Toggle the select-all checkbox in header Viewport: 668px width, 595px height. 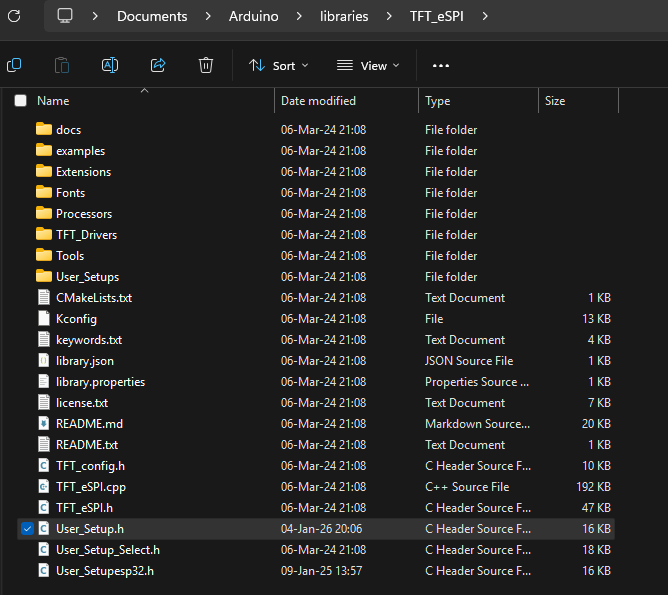coord(21,101)
